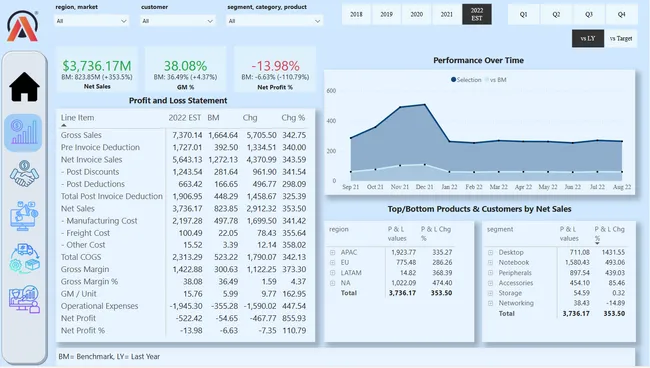650x368 pixels.
Task: Click the Other Cost row label
Action: [x=83, y=245]
